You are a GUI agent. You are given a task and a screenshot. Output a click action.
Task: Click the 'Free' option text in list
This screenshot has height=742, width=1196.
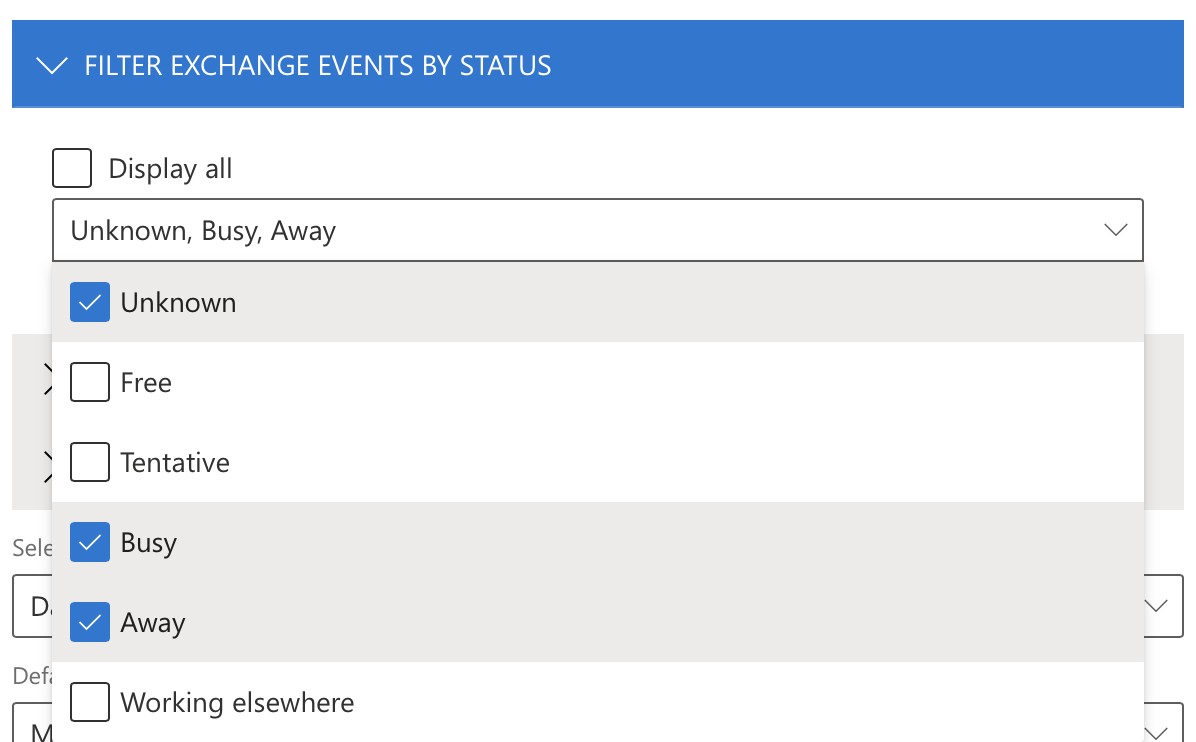(146, 383)
